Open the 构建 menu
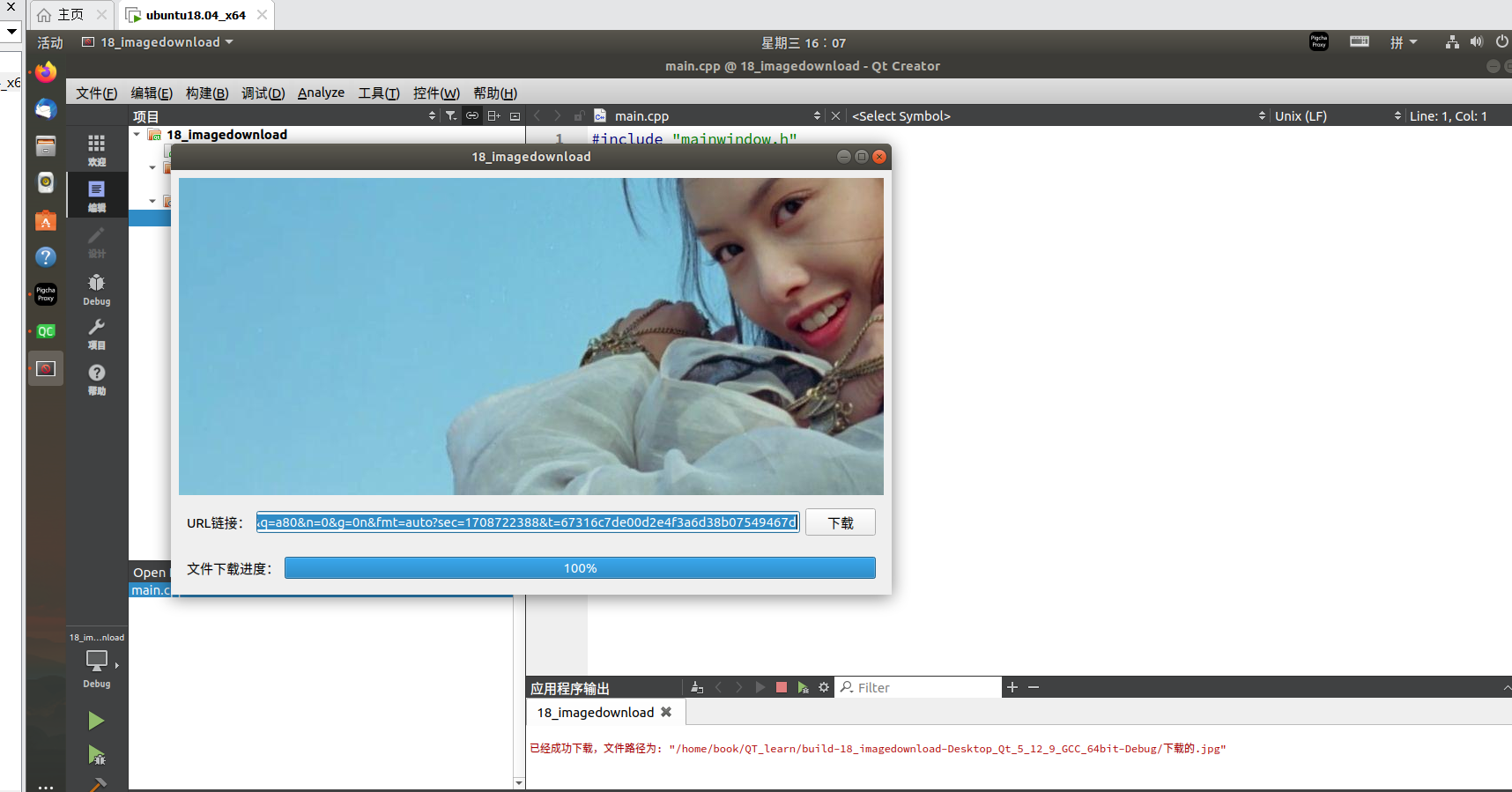Viewport: 1512px width, 792px height. (207, 93)
